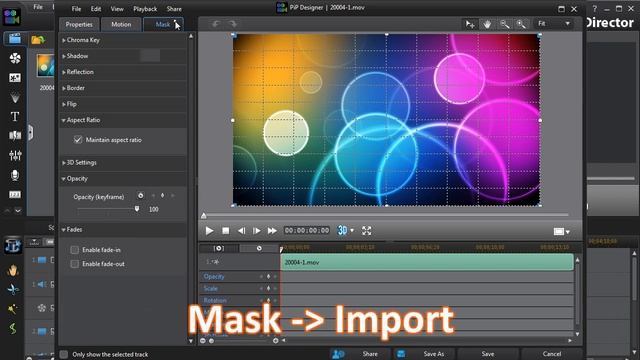
Task: Step to the previous frame
Action: click(x=242, y=231)
